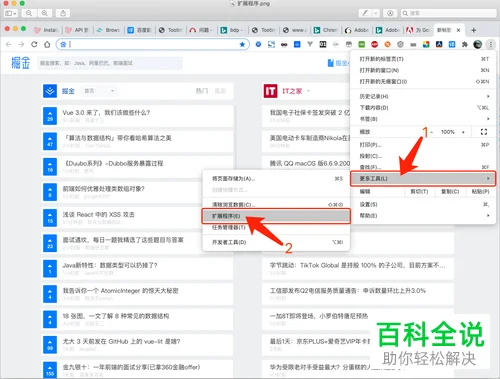Screen dimensions: 500x379
Task: Open the TikTok Global news item
Action: point(357,265)
